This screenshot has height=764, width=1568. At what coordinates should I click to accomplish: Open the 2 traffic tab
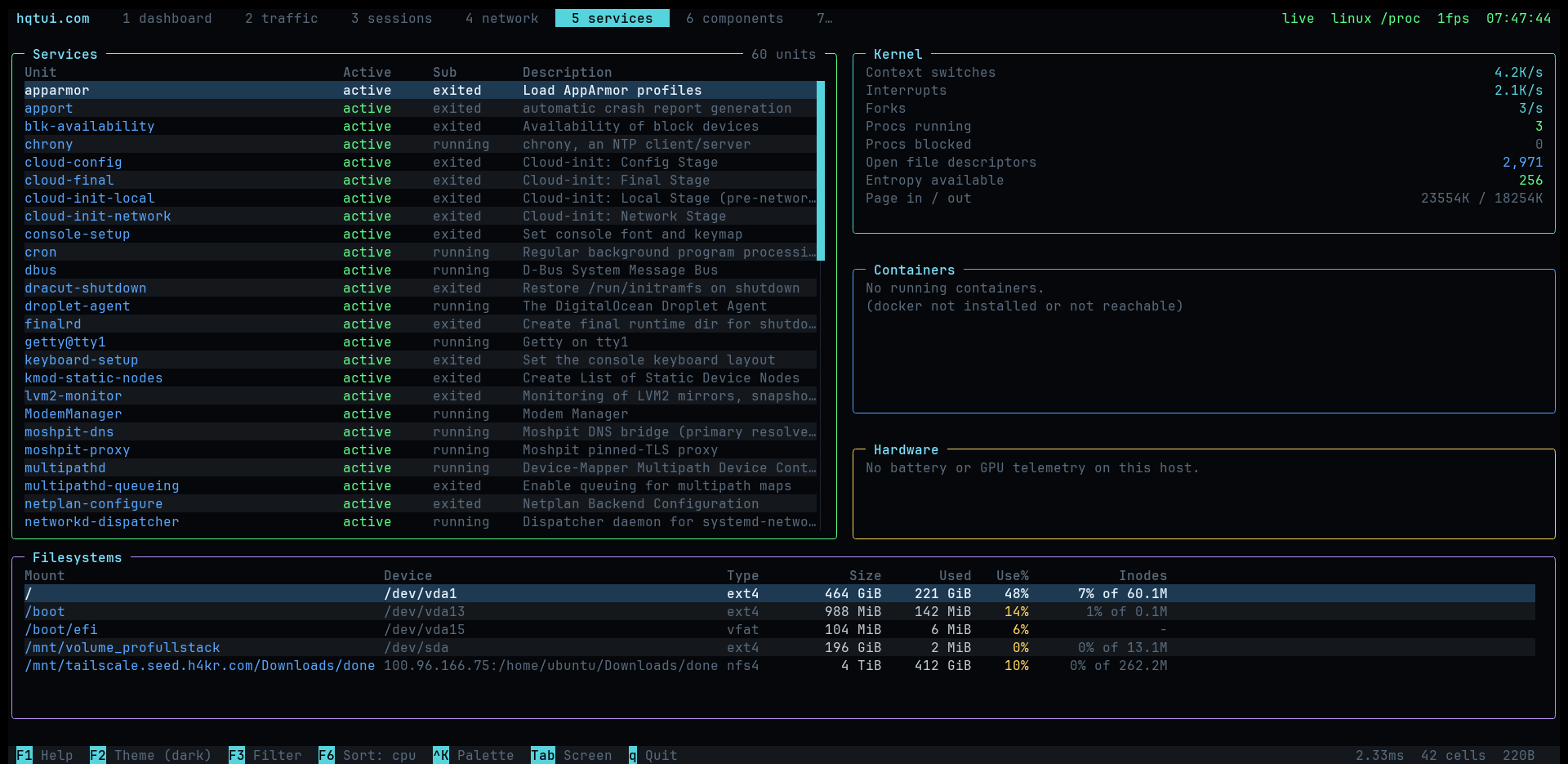tap(281, 18)
